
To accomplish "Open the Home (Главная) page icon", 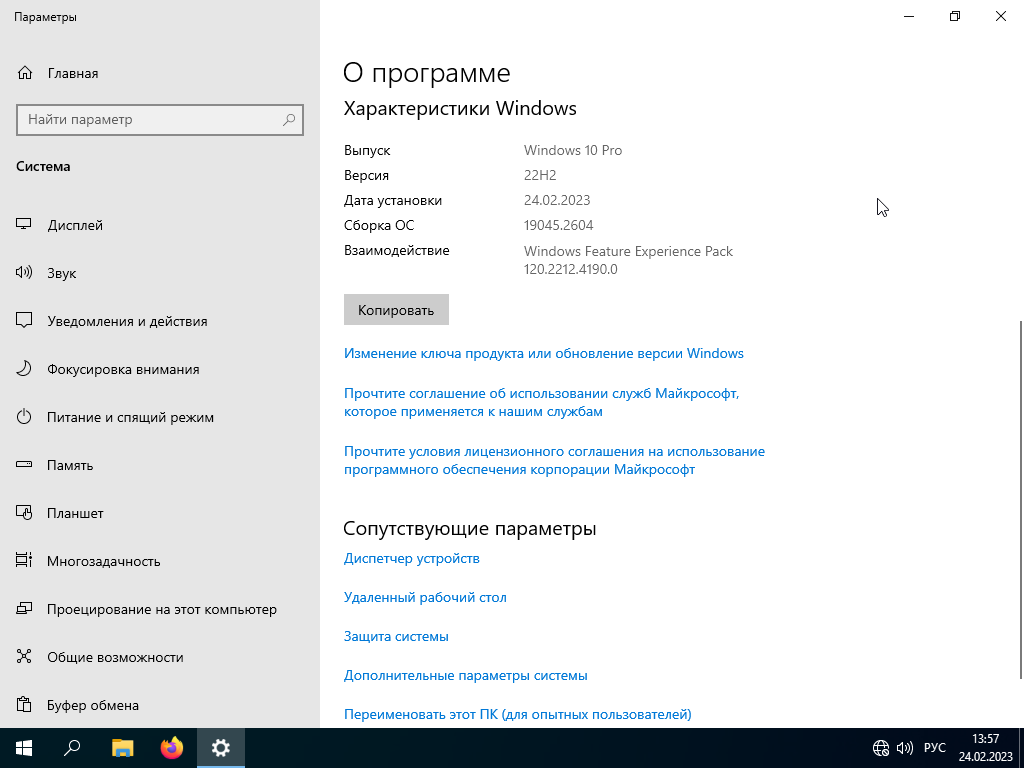I will click(25, 72).
